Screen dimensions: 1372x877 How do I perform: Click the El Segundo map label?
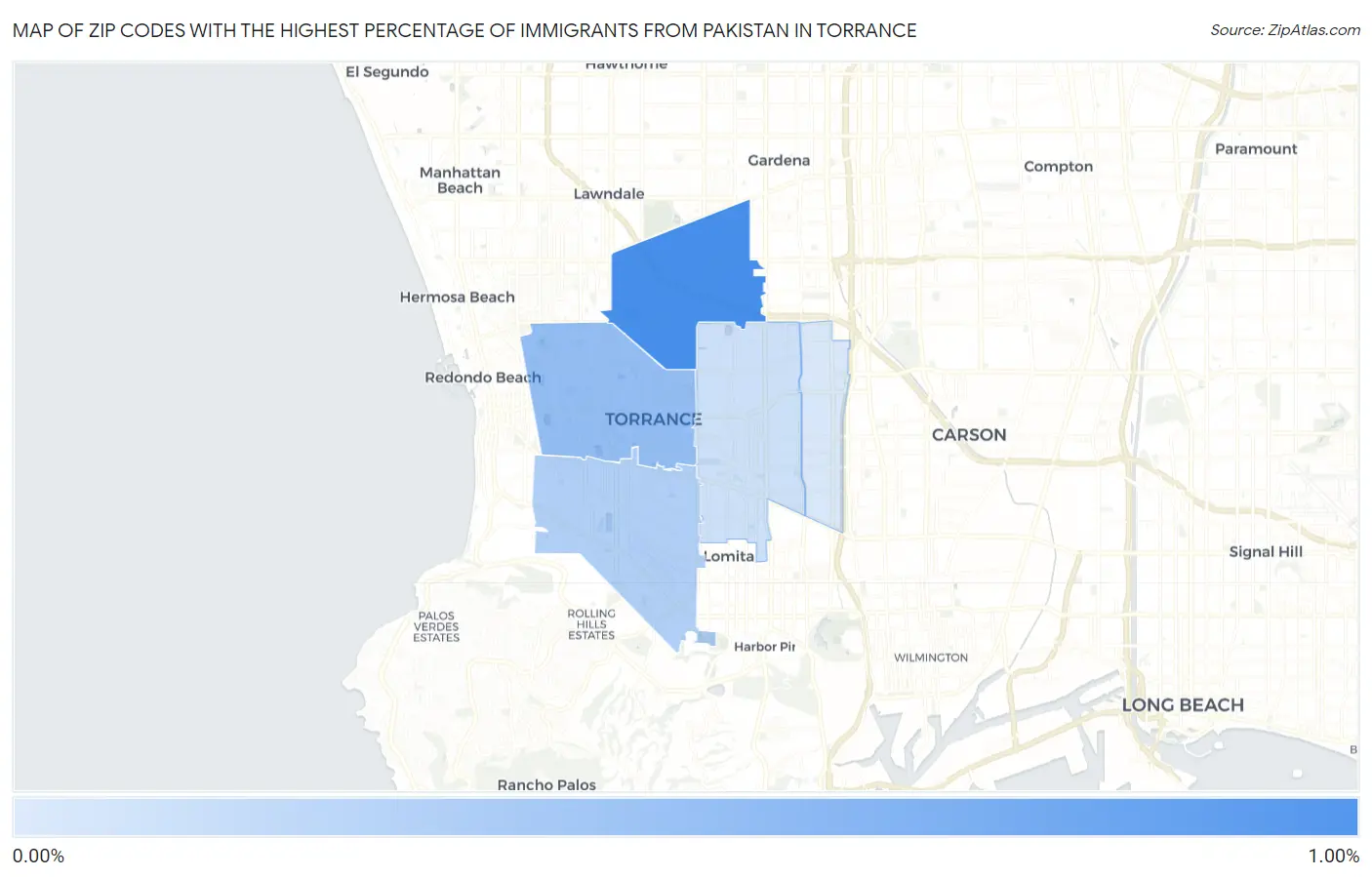(x=387, y=72)
